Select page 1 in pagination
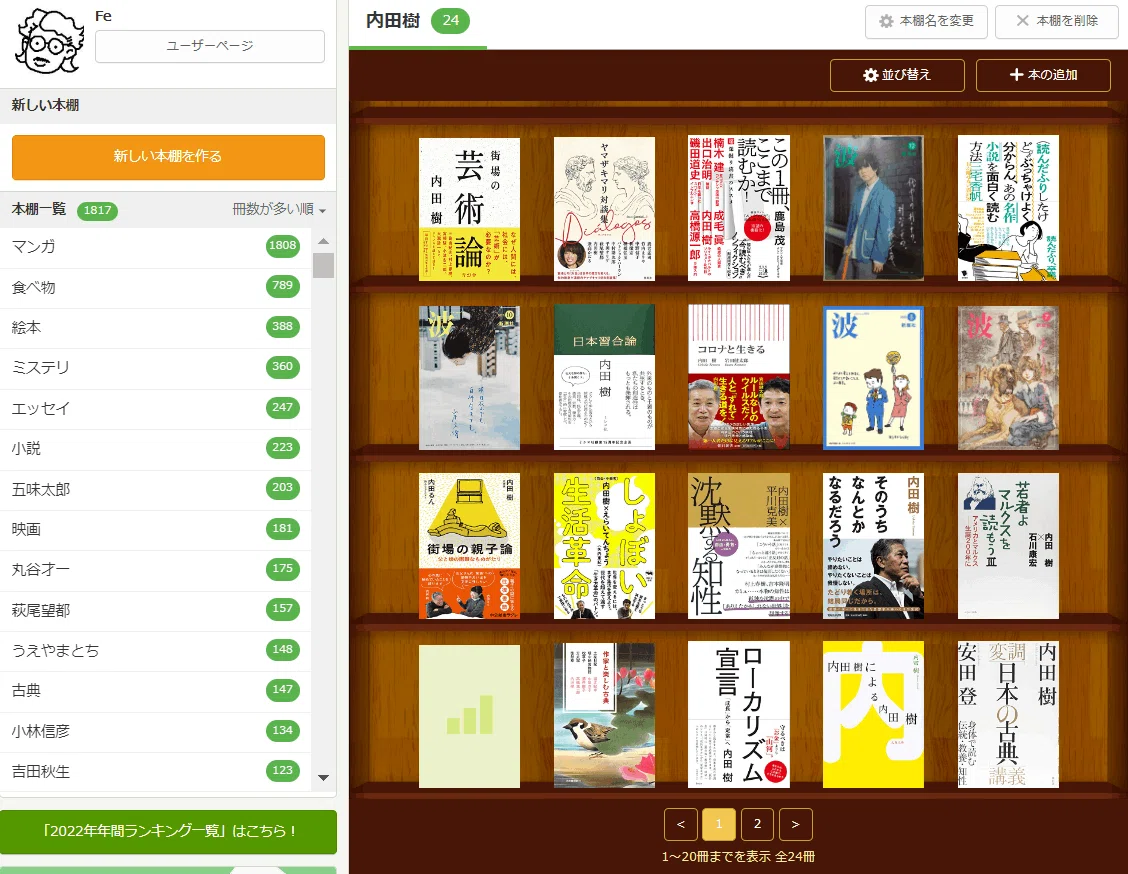This screenshot has width=1128, height=874. [x=719, y=824]
